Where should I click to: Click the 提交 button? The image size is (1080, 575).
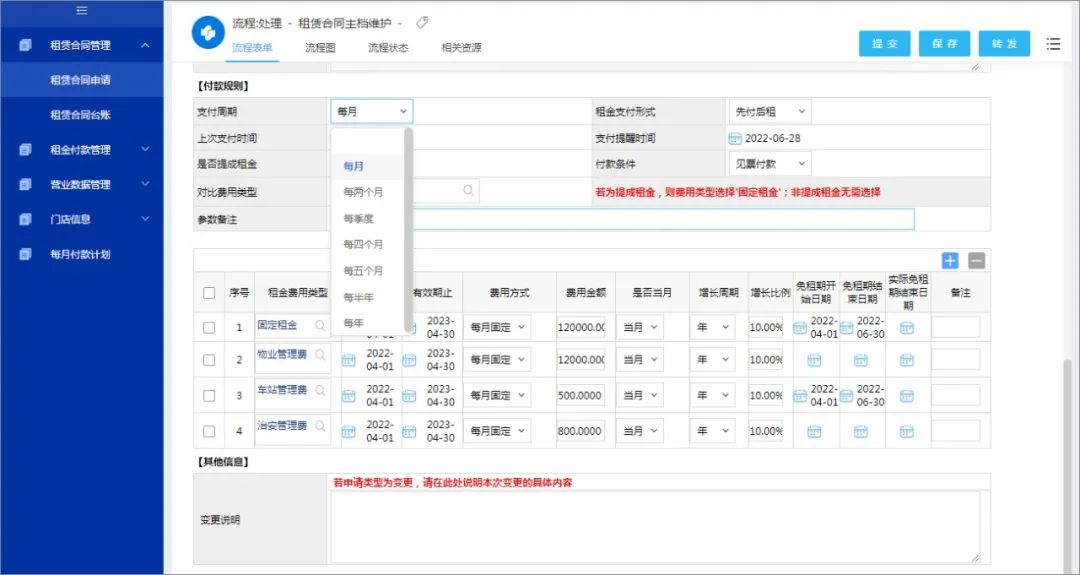885,43
